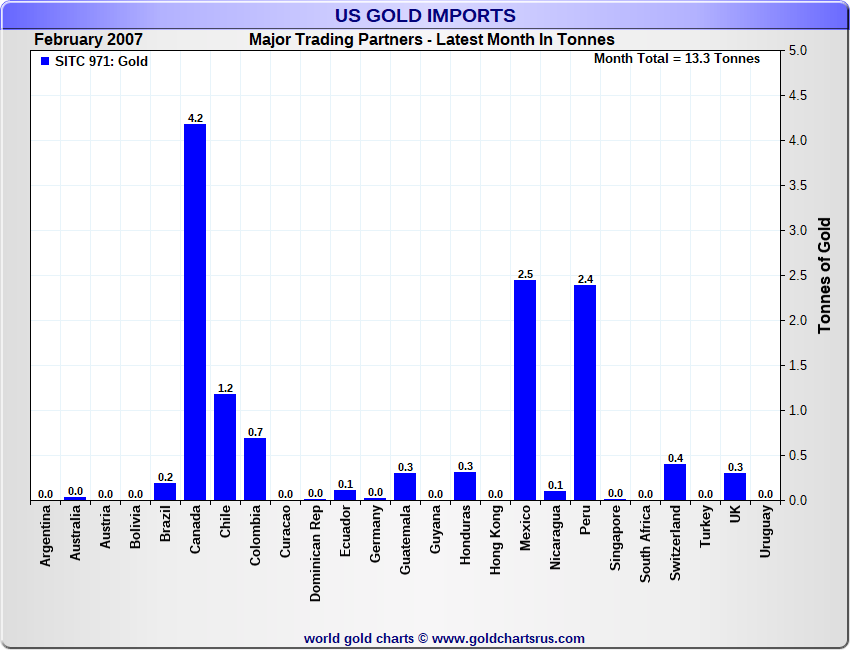The image size is (850, 650).
Task: Click the '0.7' value above Colombia bar
Action: click(255, 432)
